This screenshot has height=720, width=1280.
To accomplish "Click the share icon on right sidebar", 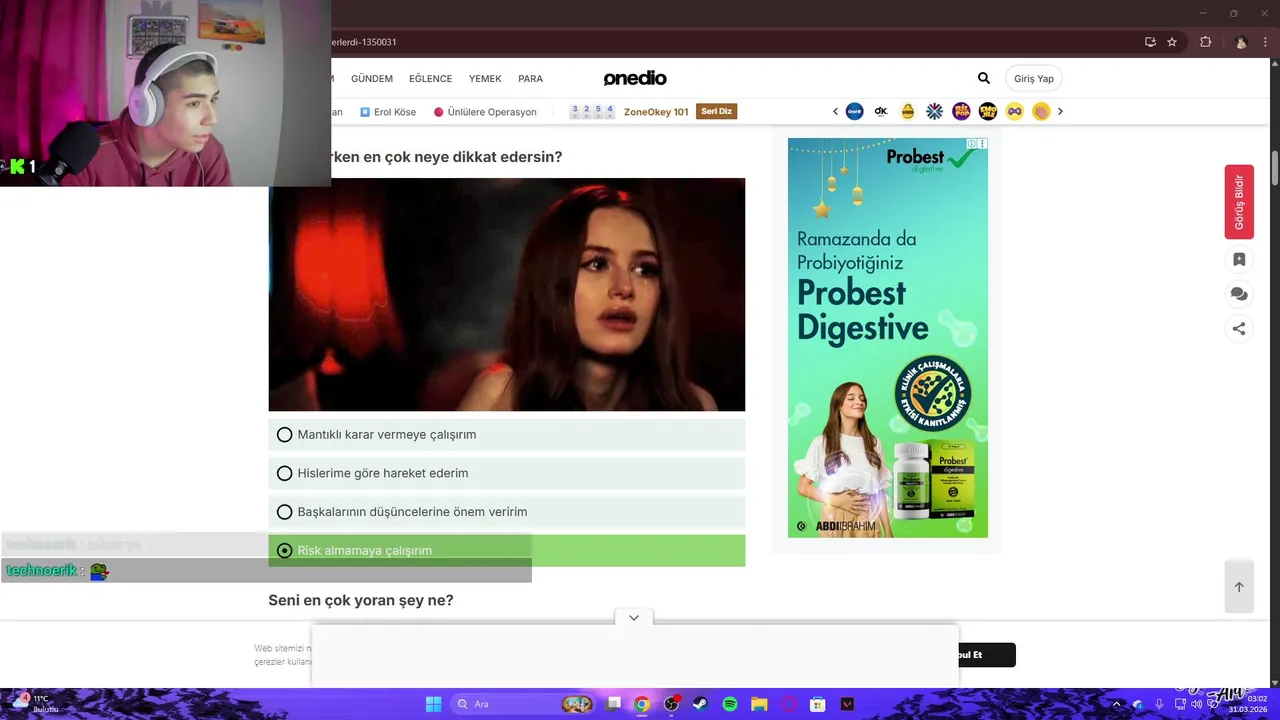I will (x=1239, y=328).
